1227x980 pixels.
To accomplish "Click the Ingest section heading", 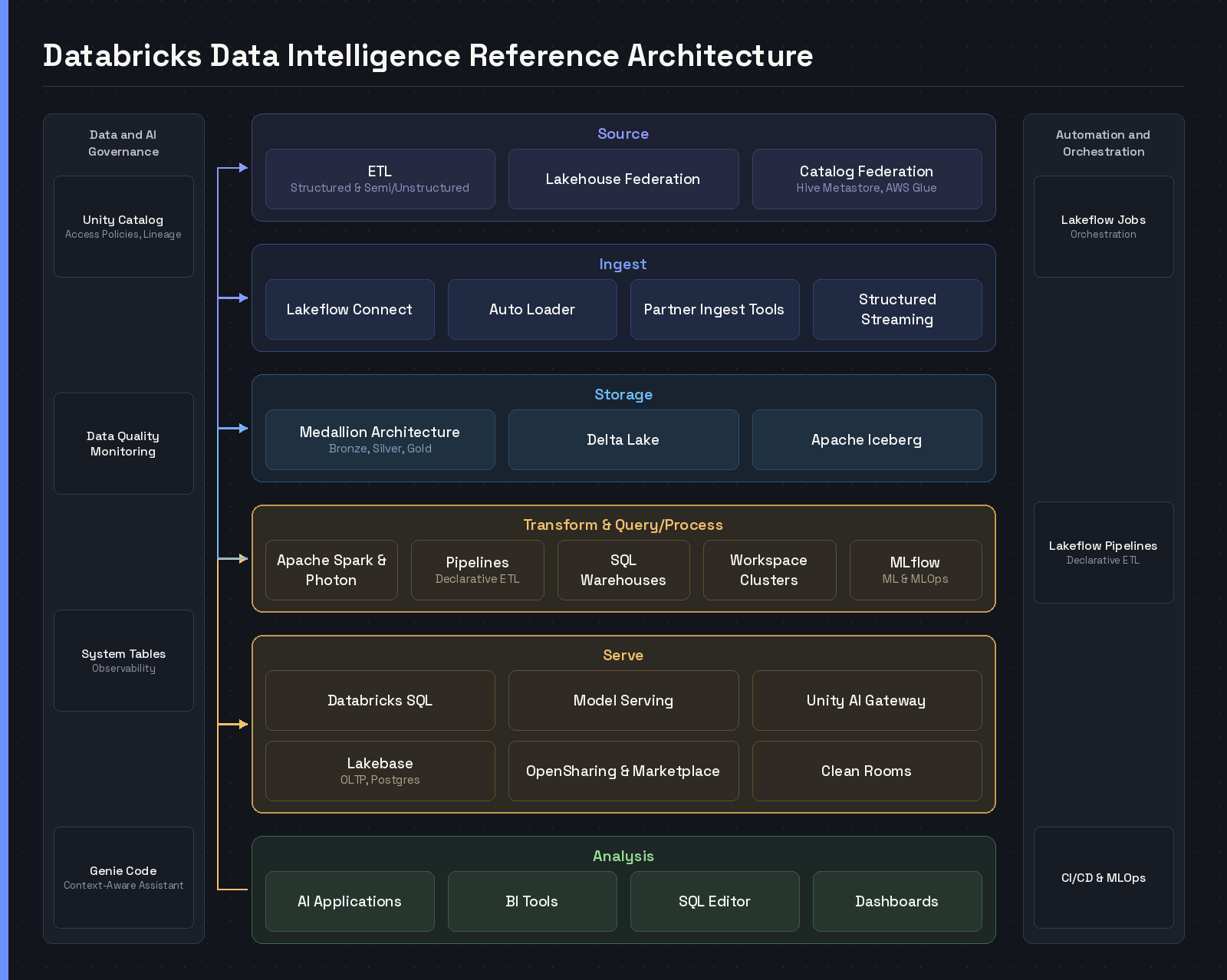I will (x=623, y=264).
